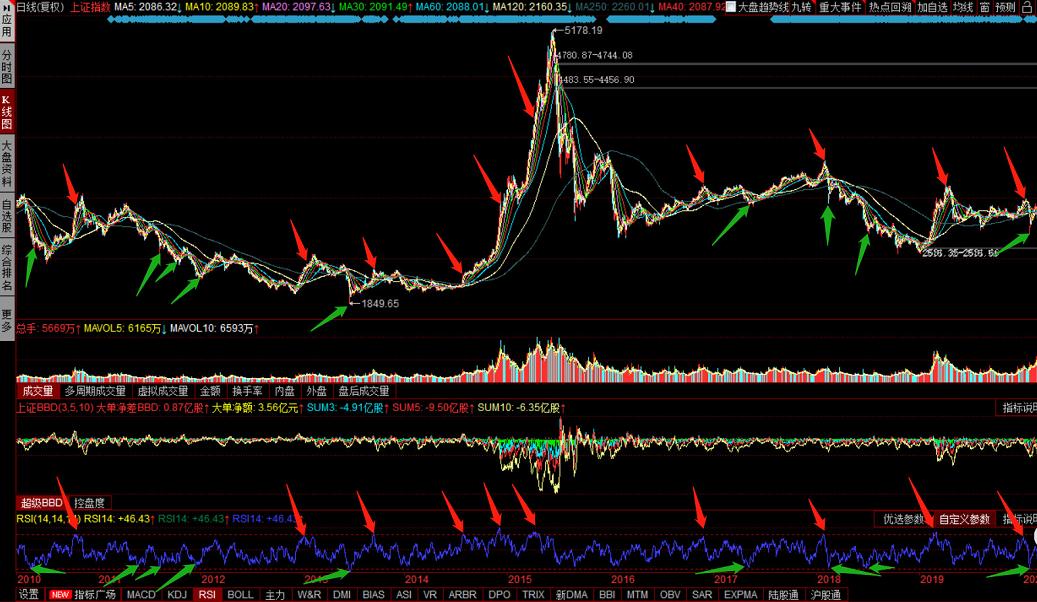Open the 均线 settings button
The width and height of the screenshot is (1037, 602).
pyautogui.click(x=963, y=7)
